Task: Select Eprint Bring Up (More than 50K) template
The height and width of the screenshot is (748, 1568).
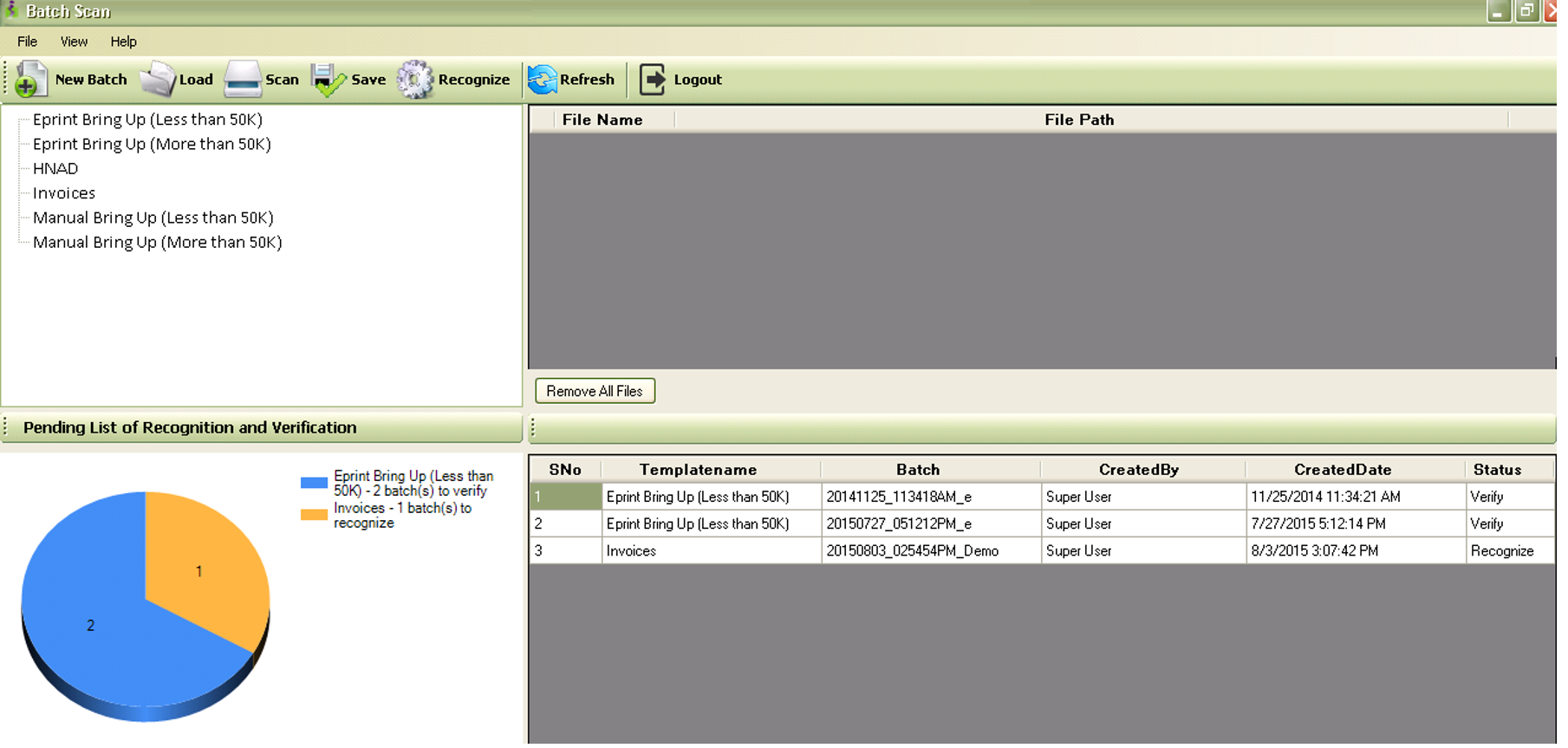Action: click(152, 144)
